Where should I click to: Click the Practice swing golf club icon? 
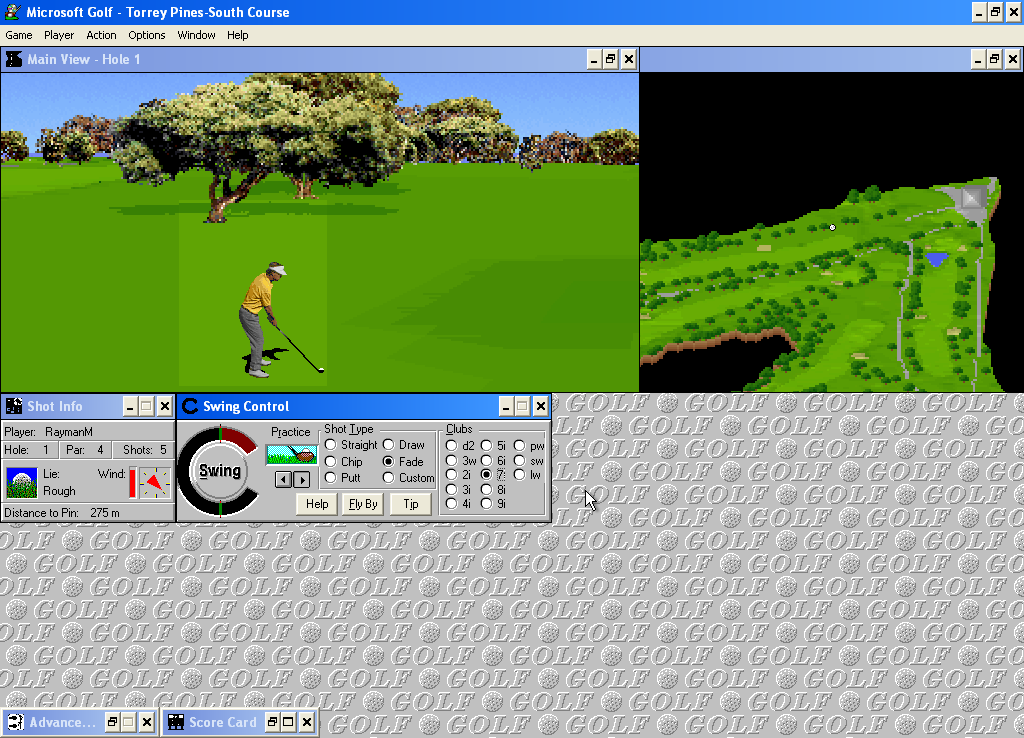[x=292, y=454]
